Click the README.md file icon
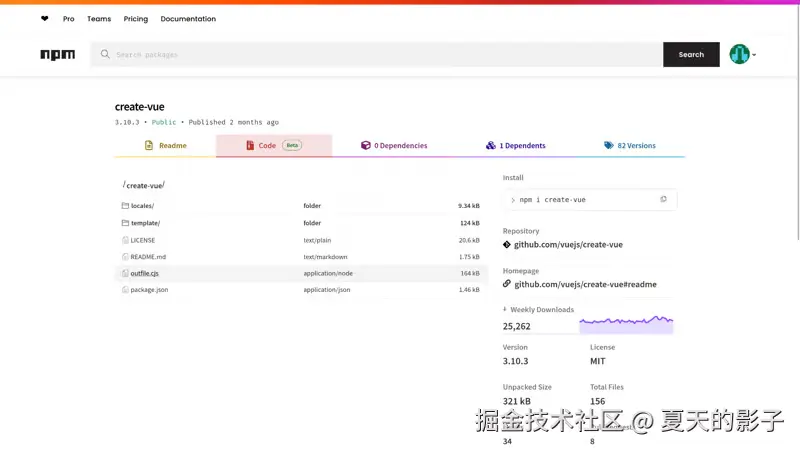800x450 pixels. (x=125, y=257)
